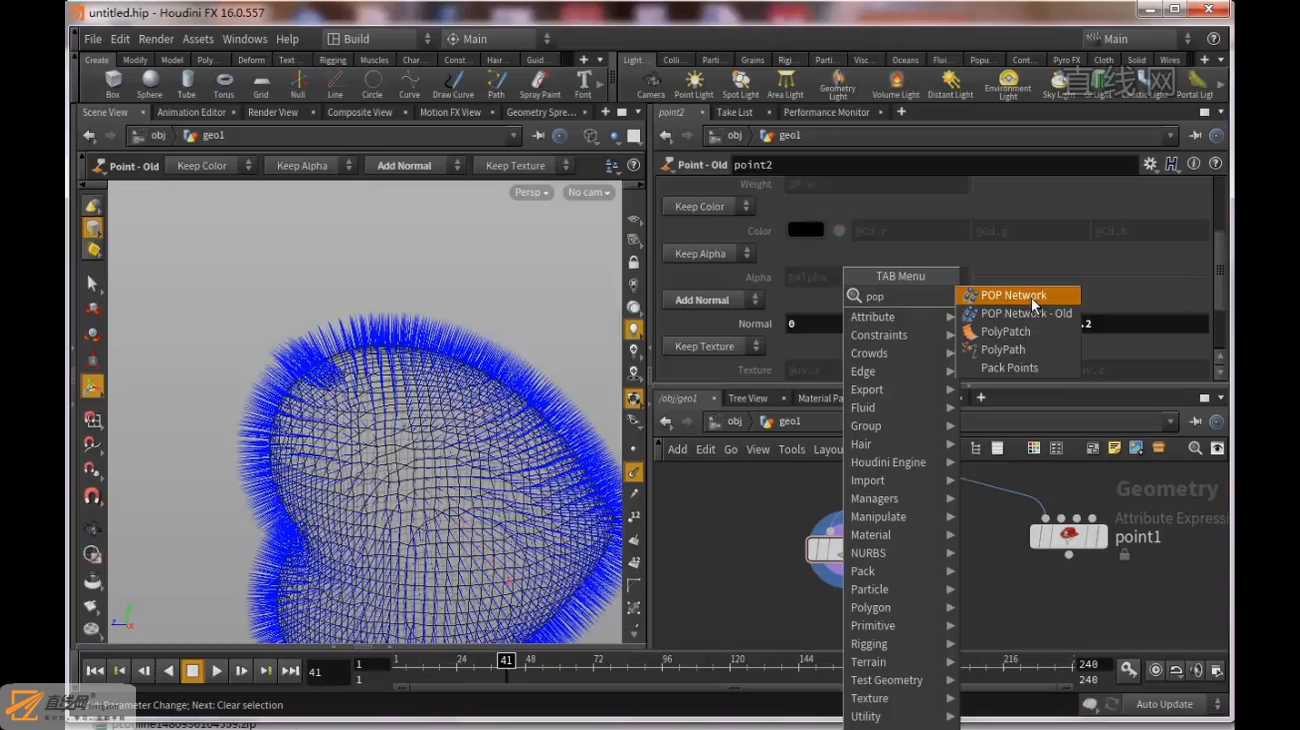The width and height of the screenshot is (1300, 730).
Task: Open the Windows menu
Action: 245,39
